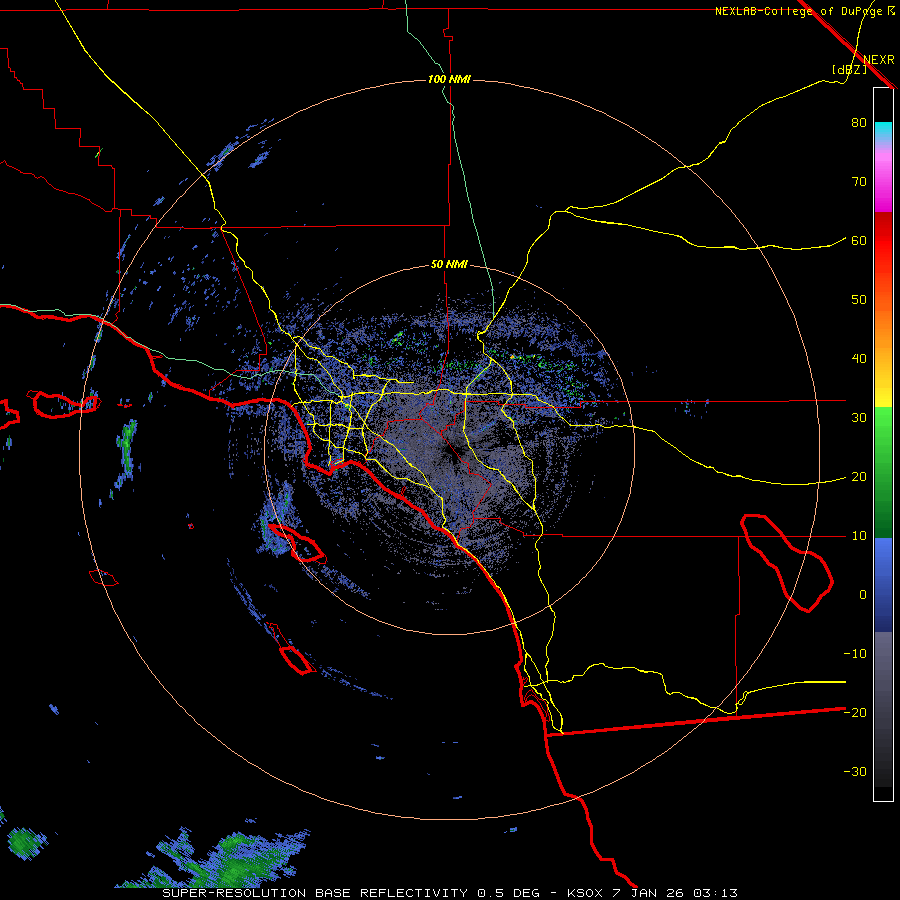Click the -30 value on dBZ scale

point(855,772)
